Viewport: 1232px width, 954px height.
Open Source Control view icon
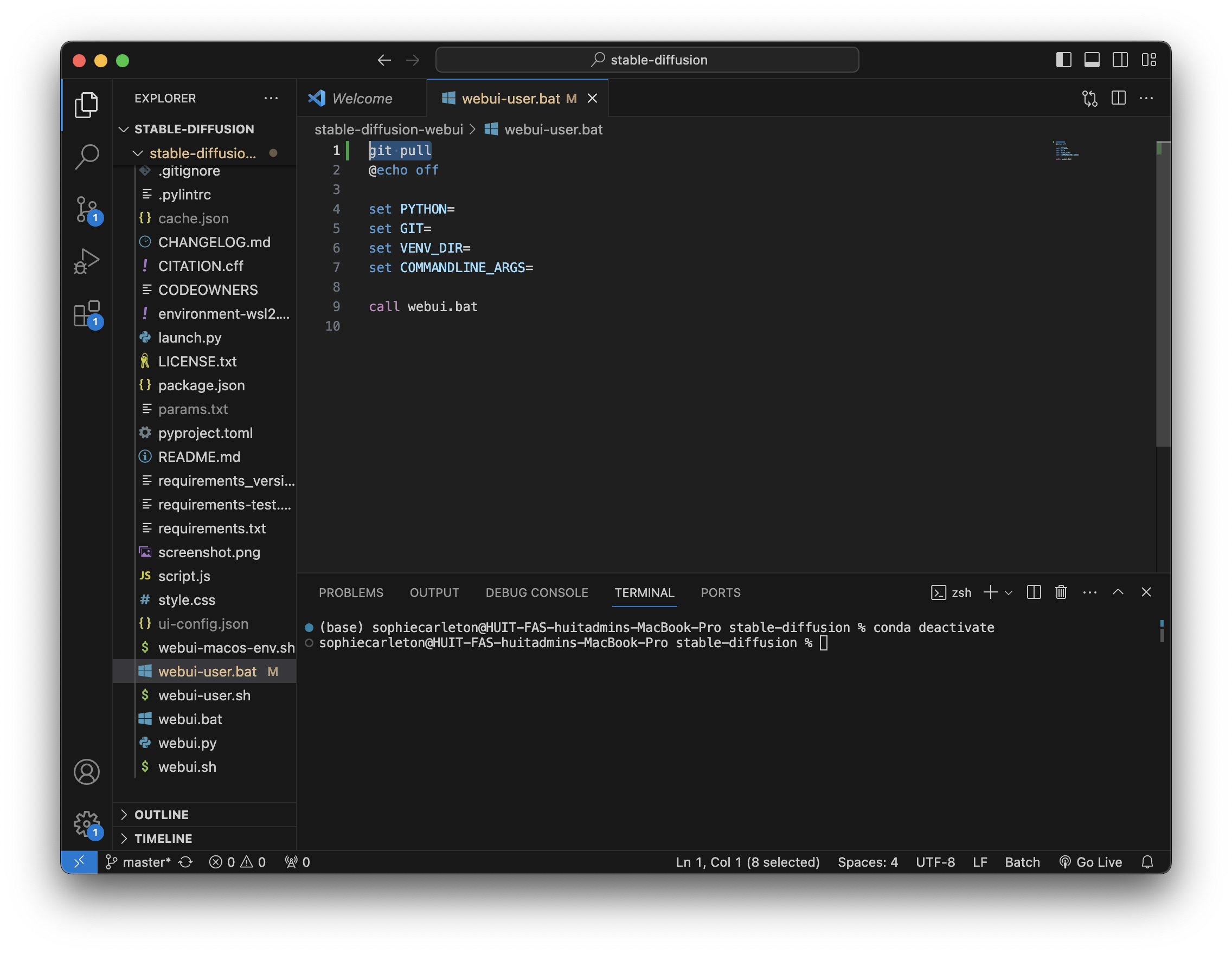(x=86, y=209)
